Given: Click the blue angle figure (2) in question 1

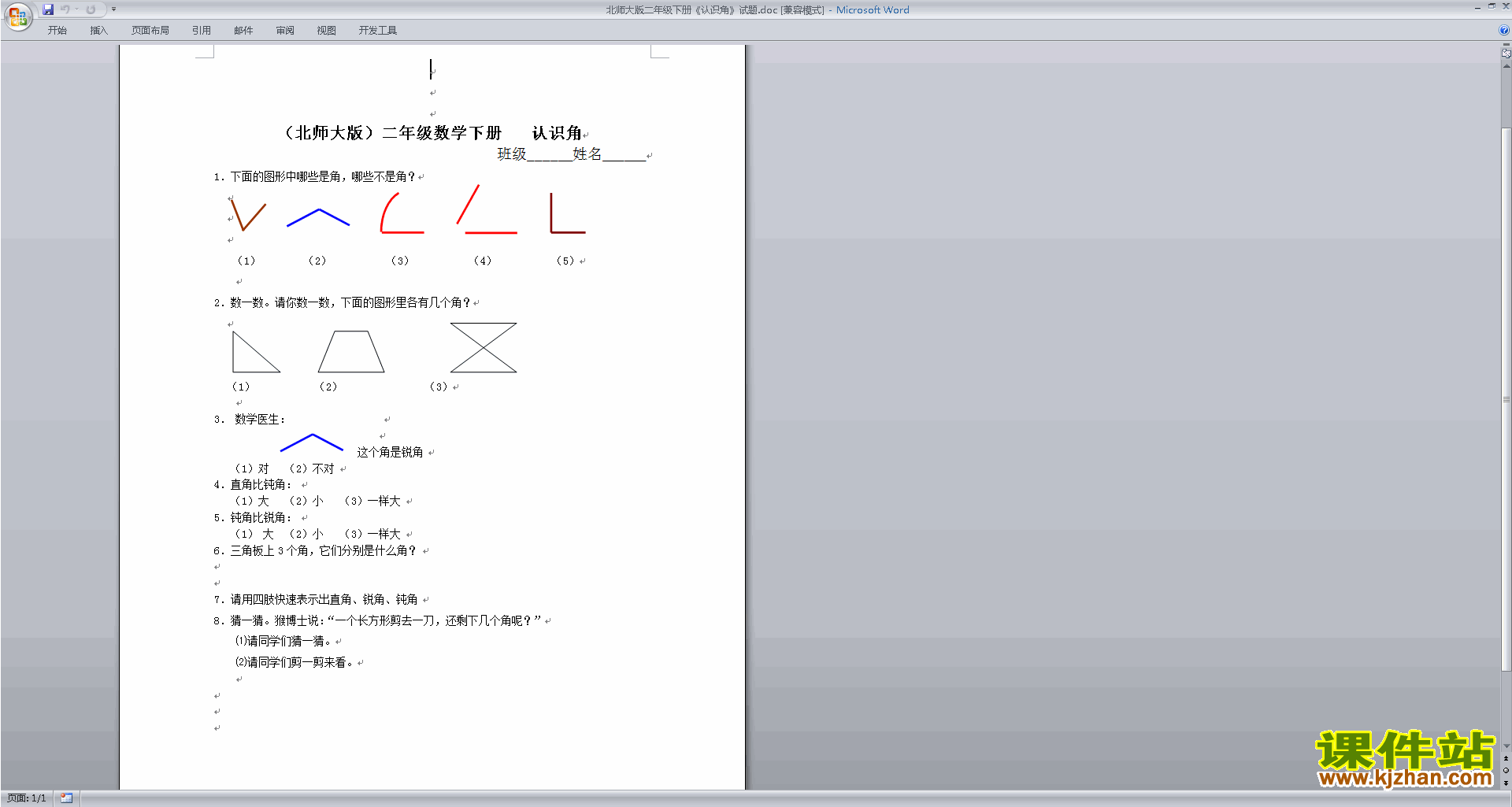Looking at the screenshot, I should [318, 217].
